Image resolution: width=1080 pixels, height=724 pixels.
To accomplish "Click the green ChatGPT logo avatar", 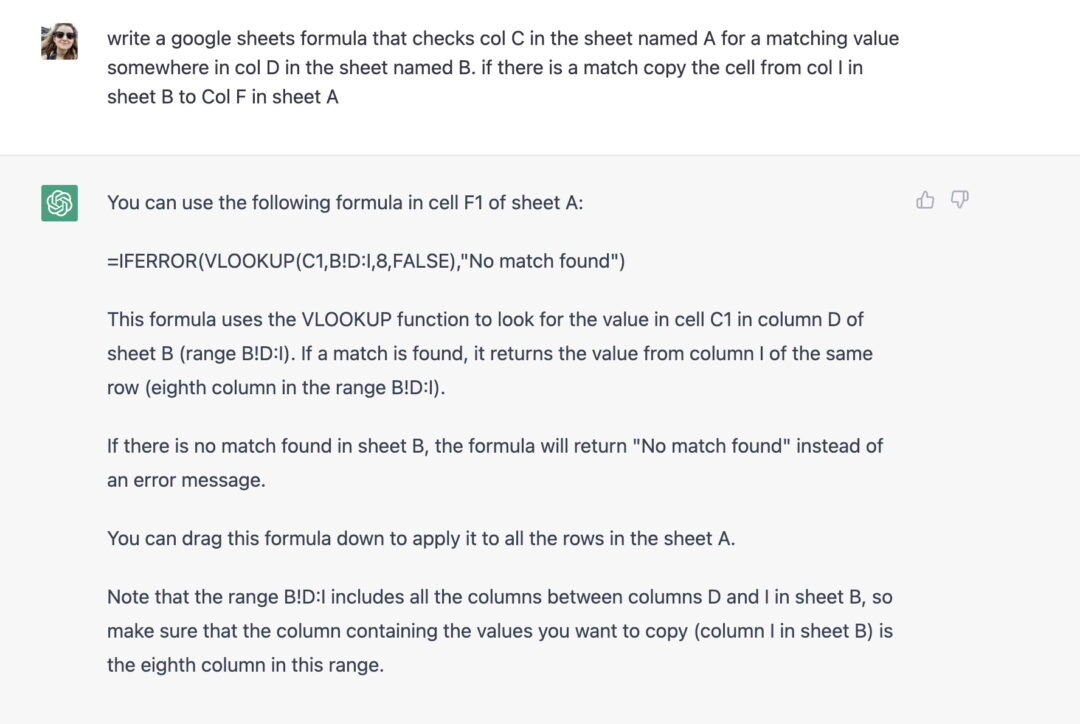I will pos(59,203).
